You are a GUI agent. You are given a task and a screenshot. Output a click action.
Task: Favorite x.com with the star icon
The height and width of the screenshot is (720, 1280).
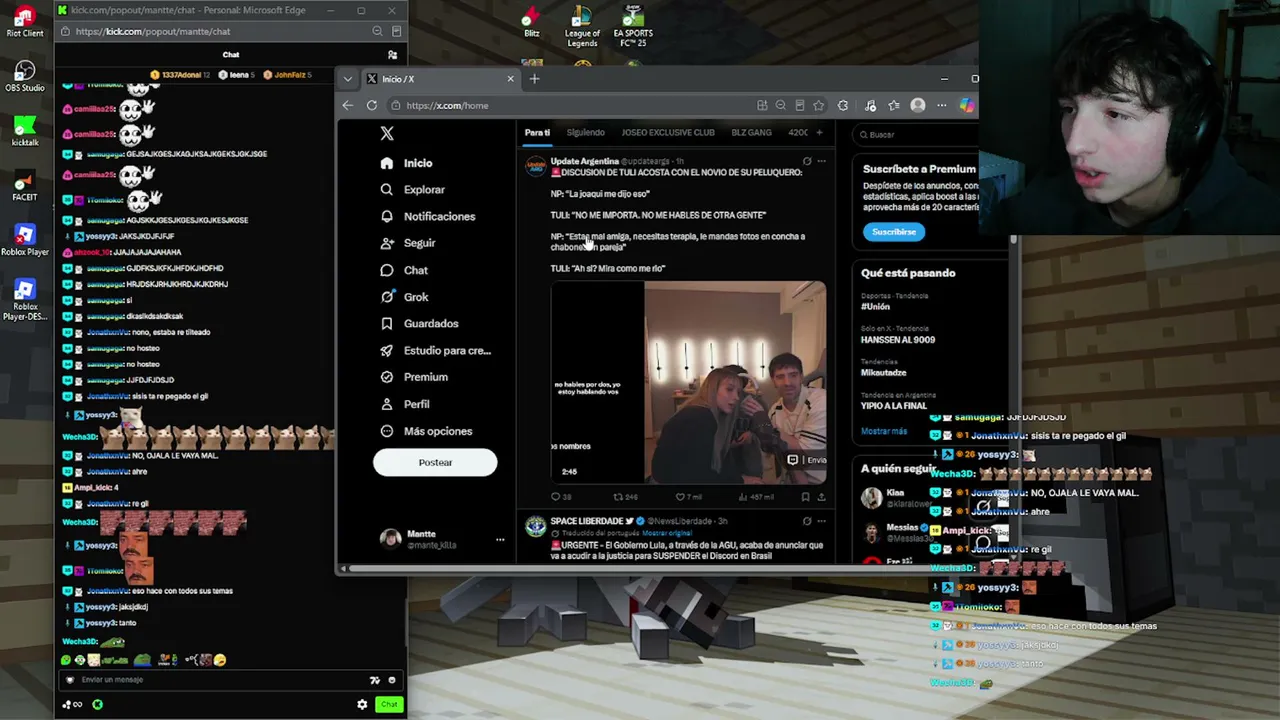pos(819,105)
